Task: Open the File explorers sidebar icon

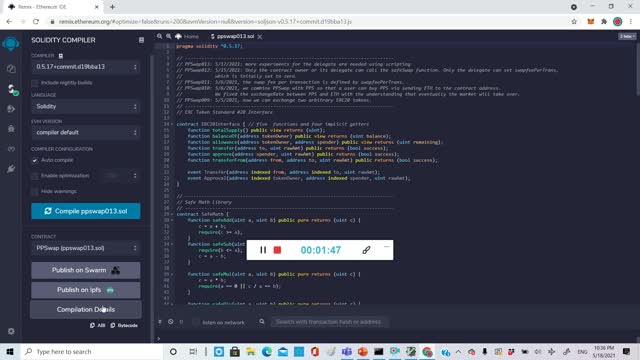Action: click(x=11, y=69)
